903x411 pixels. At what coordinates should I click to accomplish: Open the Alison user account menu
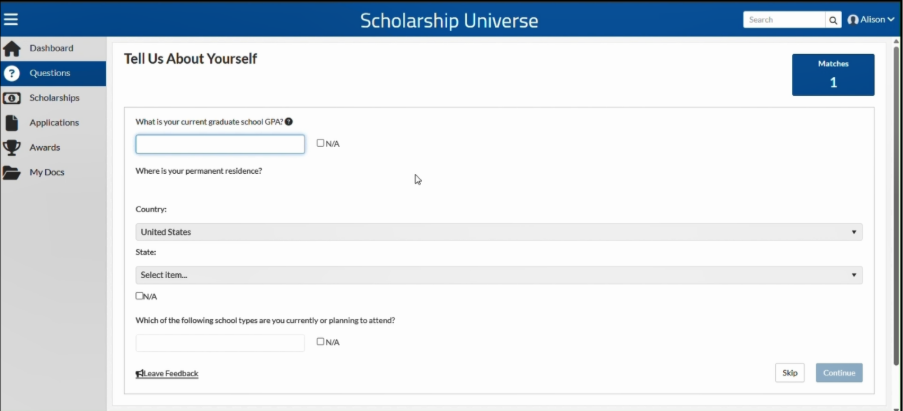(x=871, y=20)
